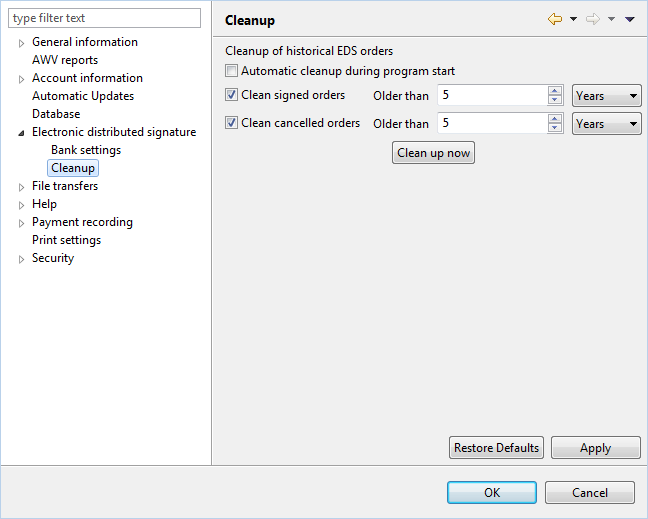Click the greyed Forward navigation arrow
The image size is (648, 519).
point(593,19)
